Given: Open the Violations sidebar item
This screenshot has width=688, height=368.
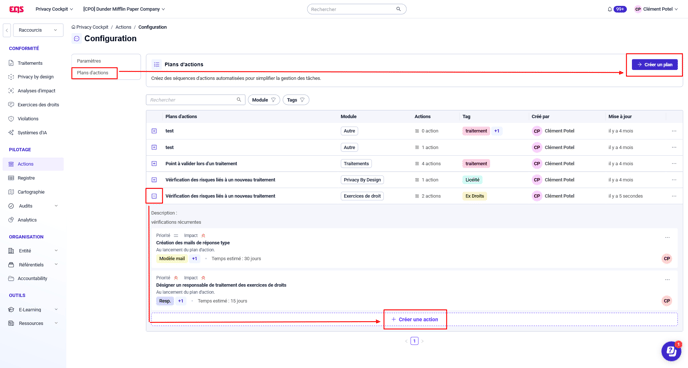Looking at the screenshot, I should click(x=28, y=119).
